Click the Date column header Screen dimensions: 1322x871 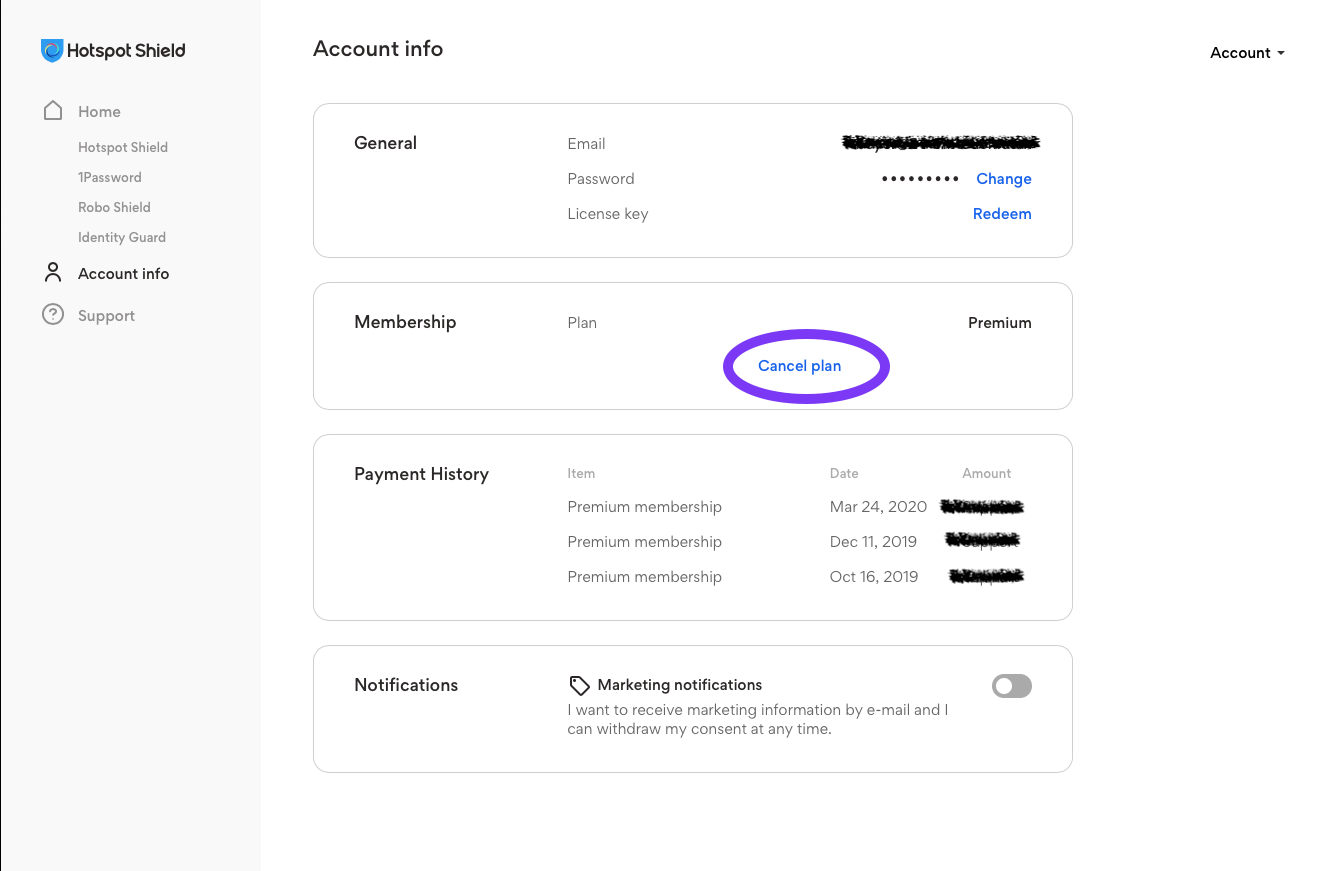coord(844,473)
